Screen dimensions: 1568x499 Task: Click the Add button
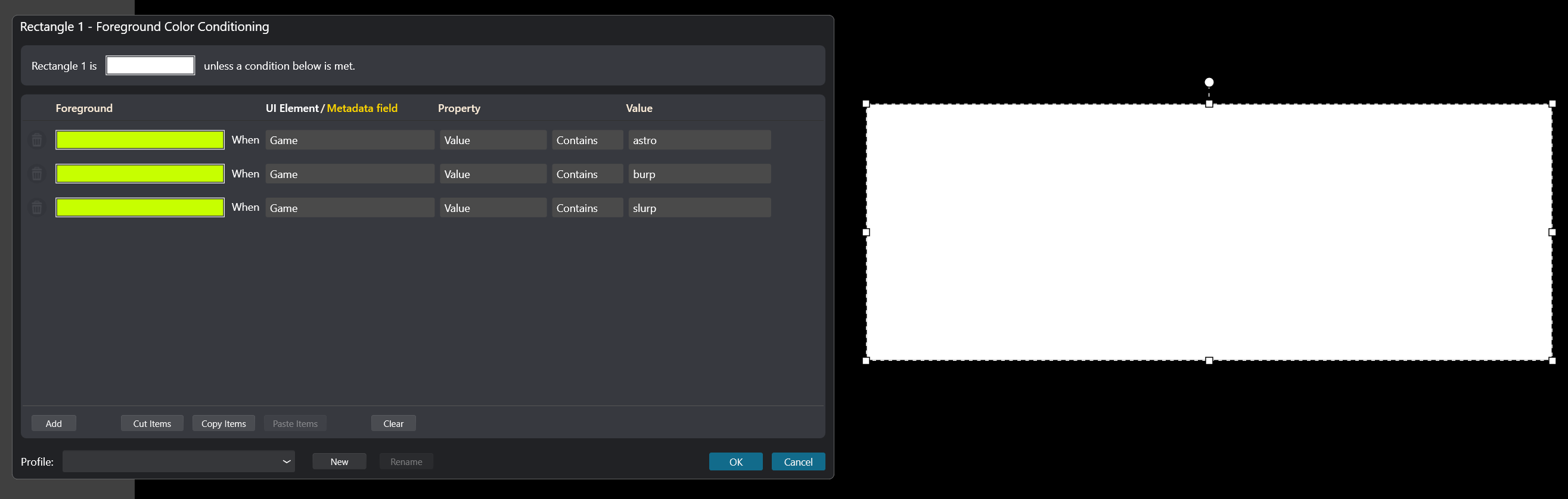54,423
